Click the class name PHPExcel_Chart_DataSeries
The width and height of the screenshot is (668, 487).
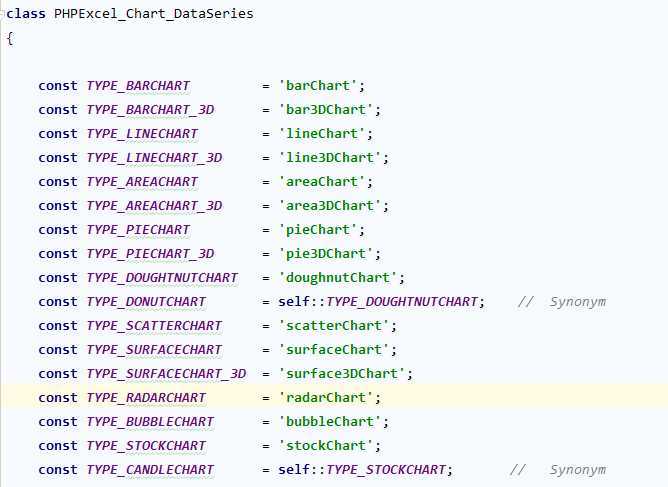coord(154,14)
